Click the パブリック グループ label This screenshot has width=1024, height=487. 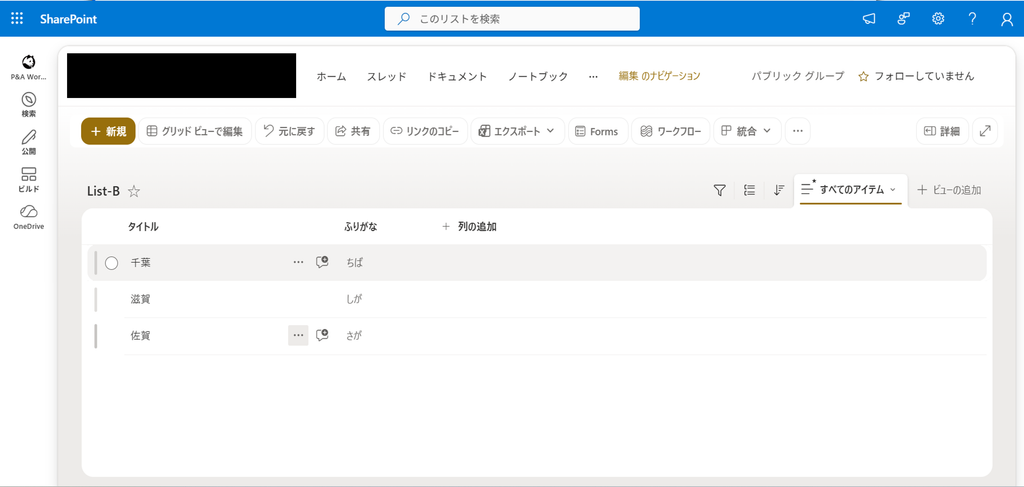tap(797, 76)
